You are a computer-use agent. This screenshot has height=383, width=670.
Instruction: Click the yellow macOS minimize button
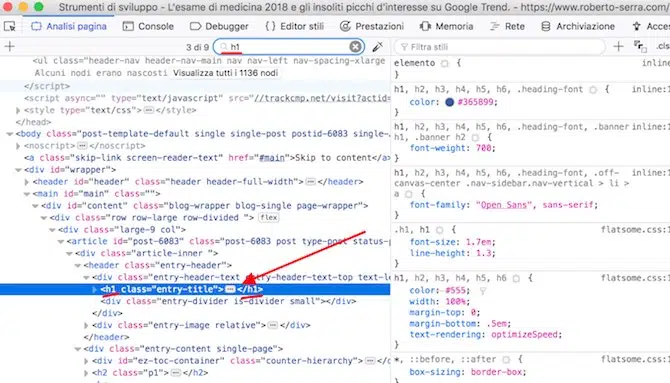(23, 7)
